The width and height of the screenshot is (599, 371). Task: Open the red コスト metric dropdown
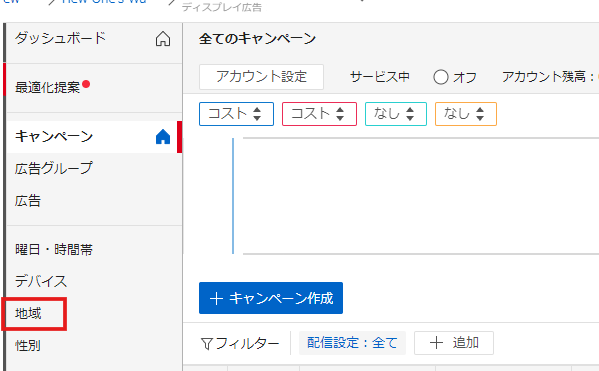pyautogui.click(x=319, y=114)
